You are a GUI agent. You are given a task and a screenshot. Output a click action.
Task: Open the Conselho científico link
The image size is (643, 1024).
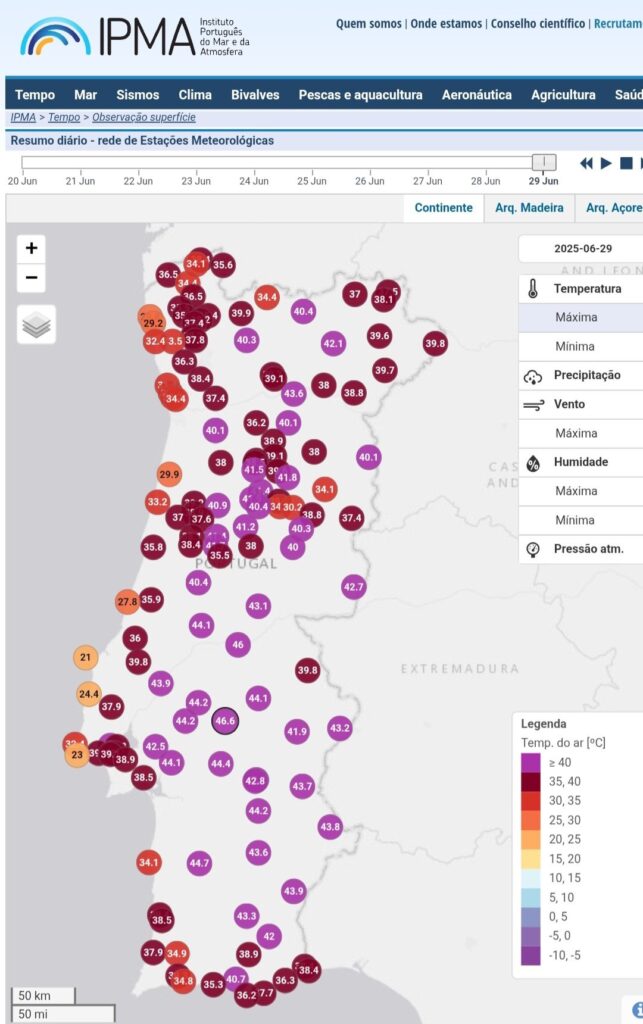tap(538, 24)
